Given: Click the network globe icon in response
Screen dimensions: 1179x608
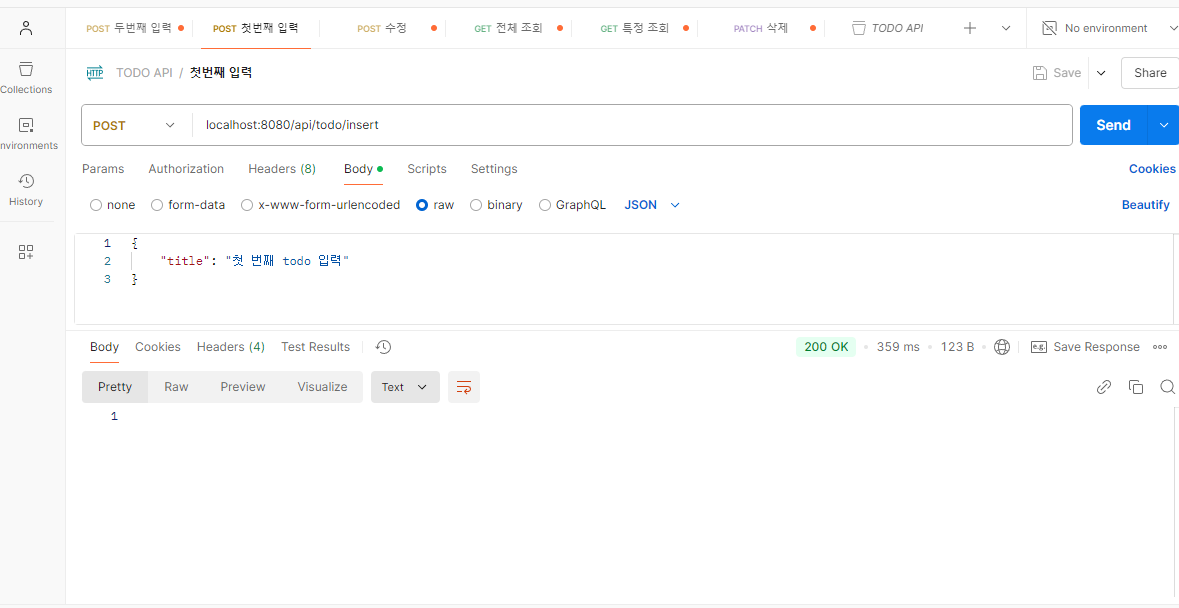Looking at the screenshot, I should pyautogui.click(x=1002, y=347).
